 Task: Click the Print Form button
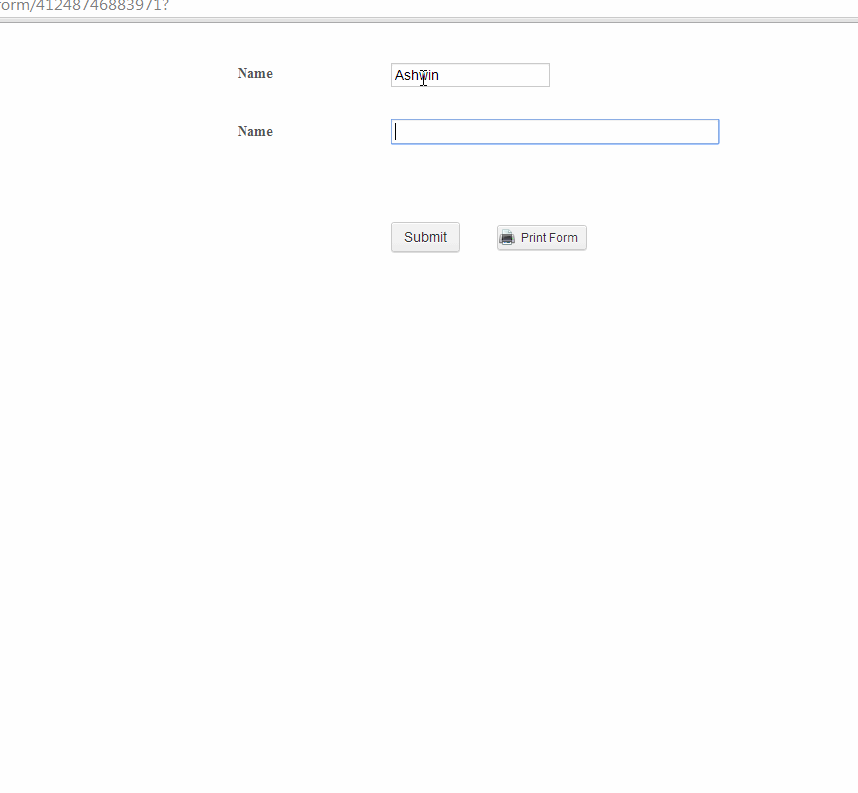541,238
